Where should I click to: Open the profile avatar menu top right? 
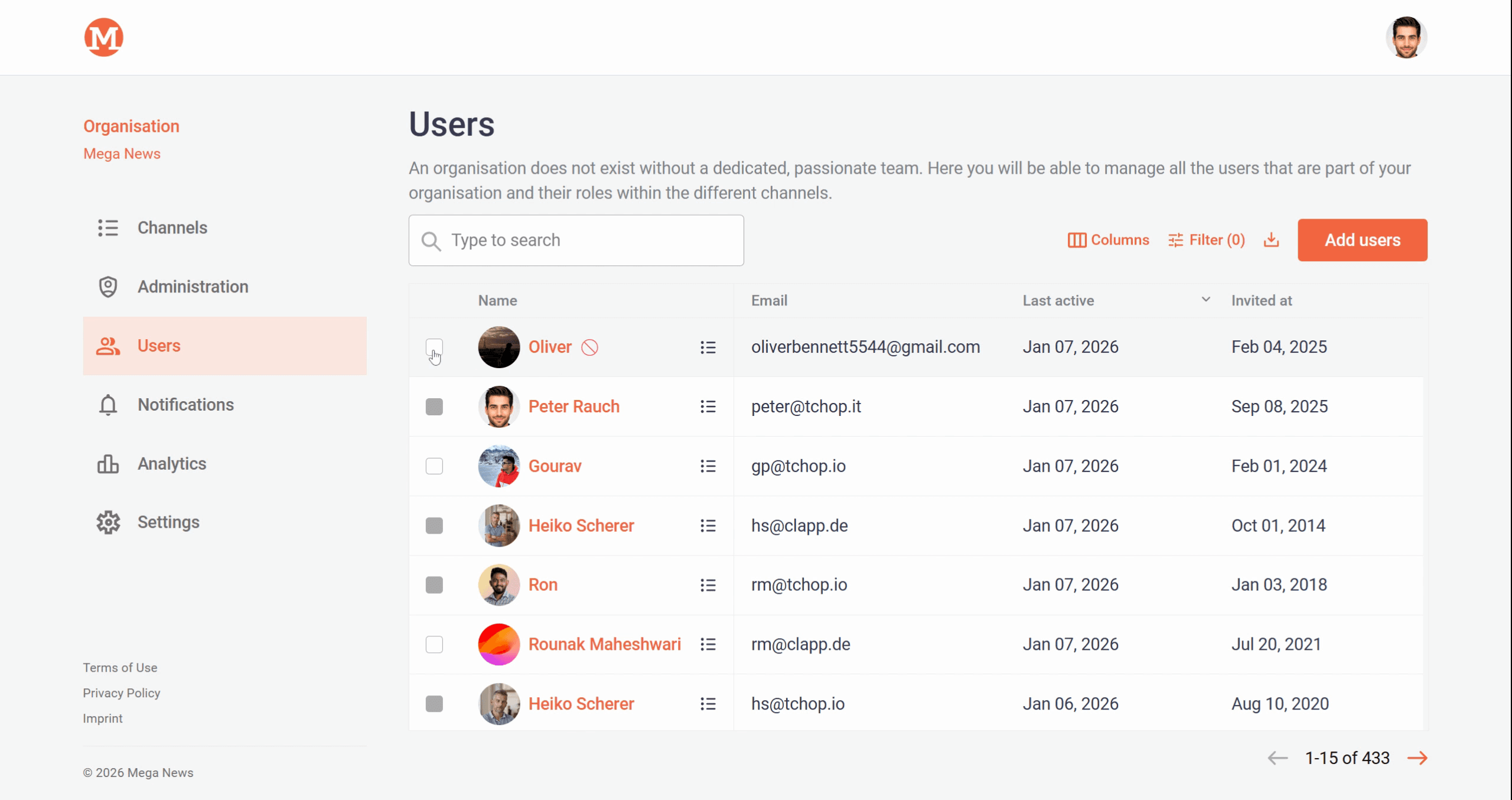coord(1406,37)
